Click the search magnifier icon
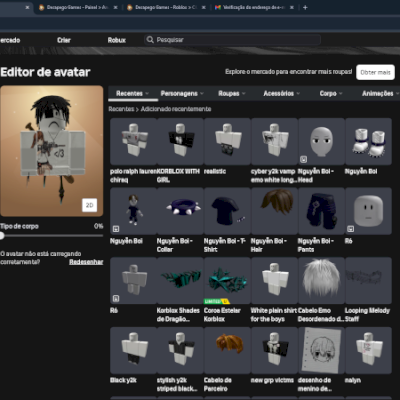Screen dimensions: 400x400 (150, 40)
